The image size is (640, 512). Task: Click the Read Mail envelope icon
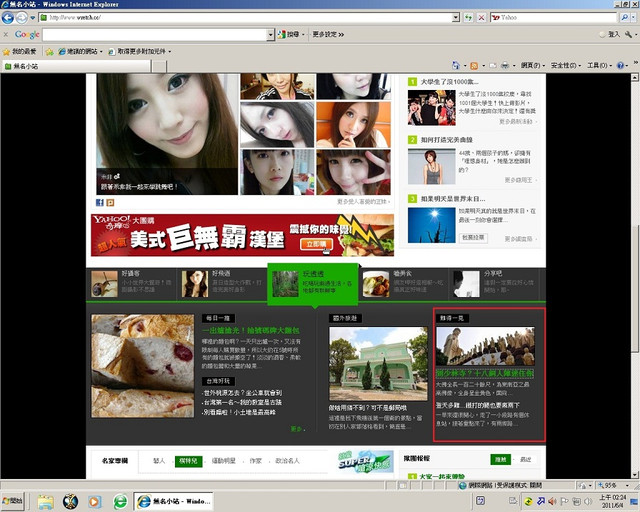click(493, 65)
